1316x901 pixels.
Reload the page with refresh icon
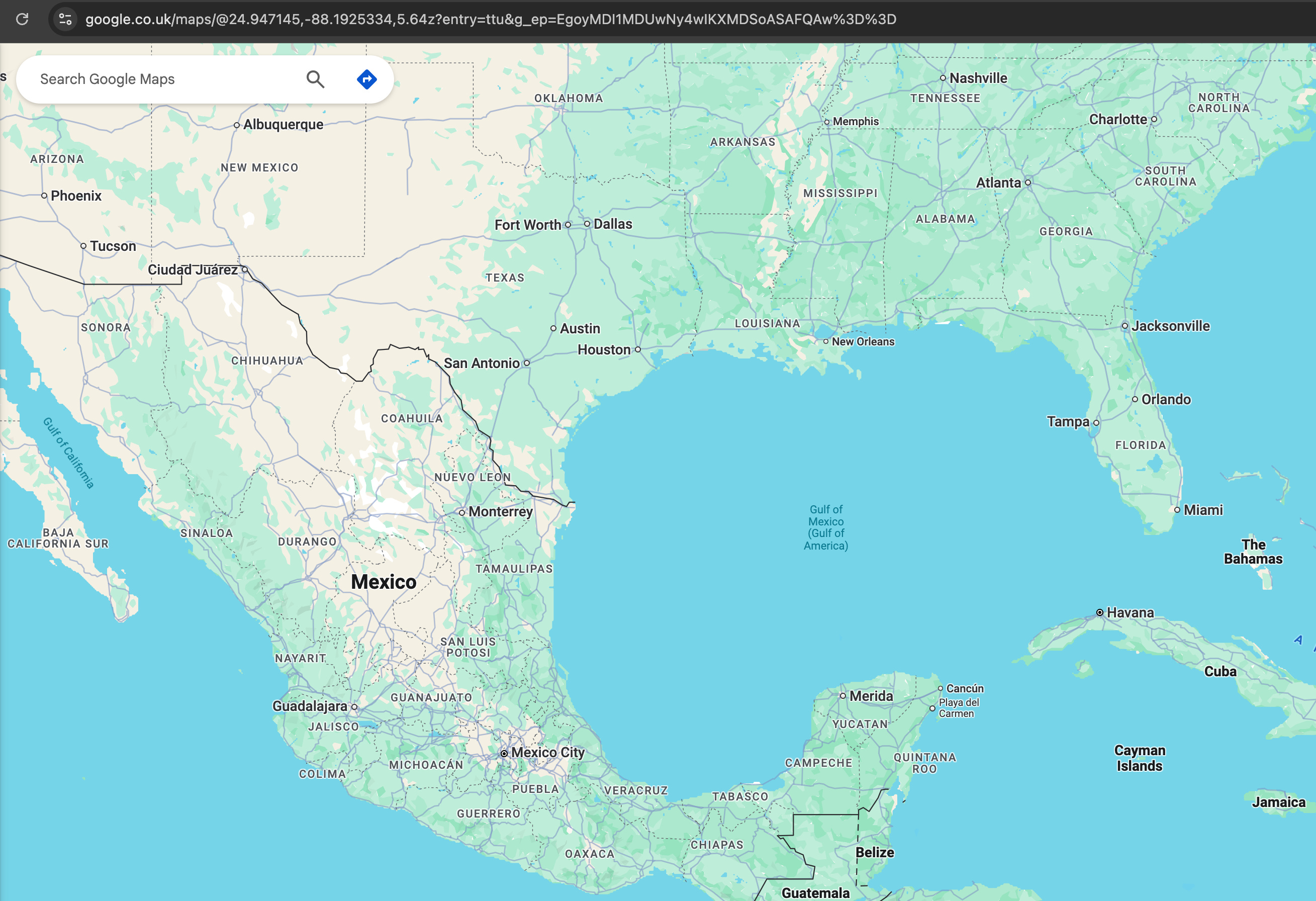[x=22, y=19]
